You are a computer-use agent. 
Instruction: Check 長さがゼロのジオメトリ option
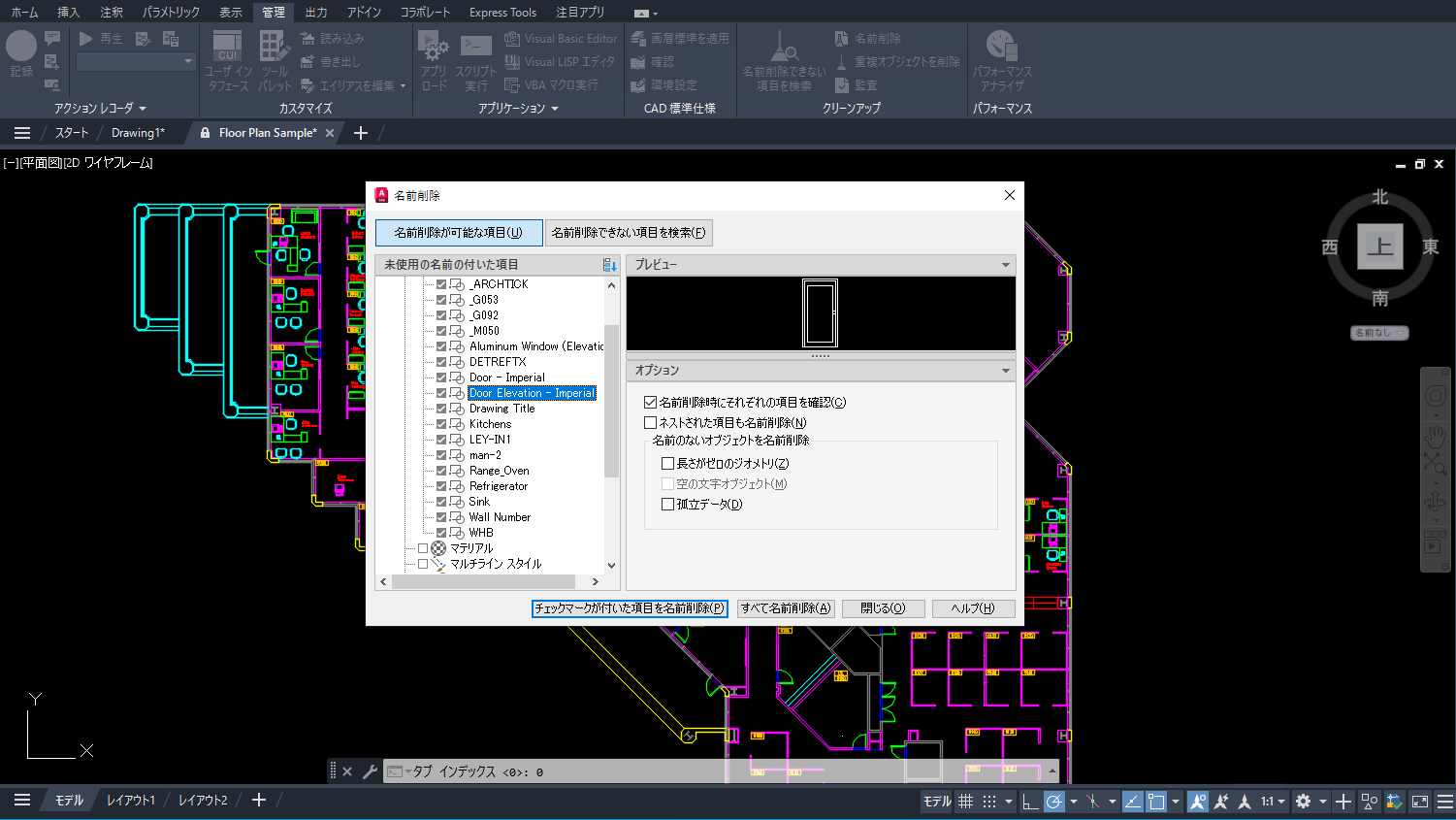[668, 463]
